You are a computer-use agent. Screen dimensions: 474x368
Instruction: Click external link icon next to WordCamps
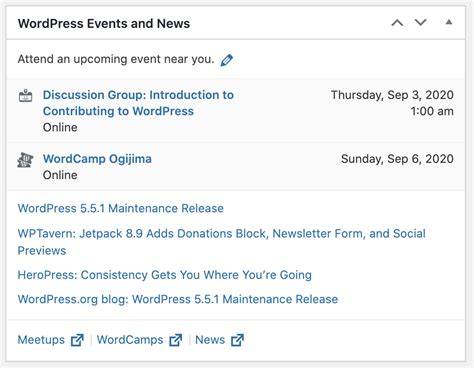point(176,340)
